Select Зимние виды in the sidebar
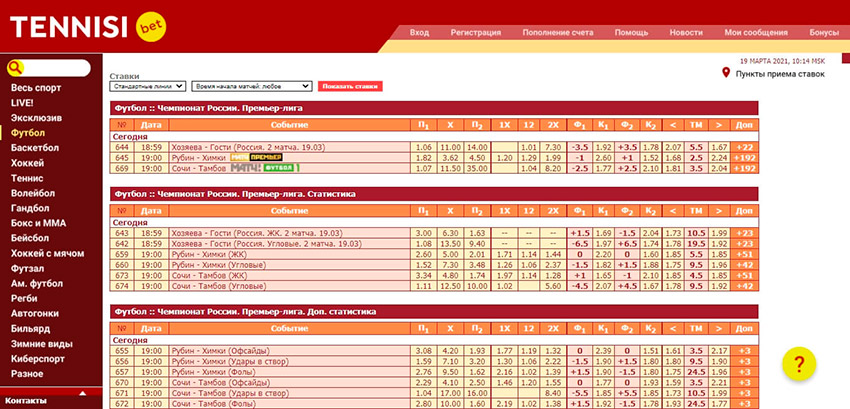Image resolution: width=850 pixels, height=409 pixels. pyautogui.click(x=41, y=344)
